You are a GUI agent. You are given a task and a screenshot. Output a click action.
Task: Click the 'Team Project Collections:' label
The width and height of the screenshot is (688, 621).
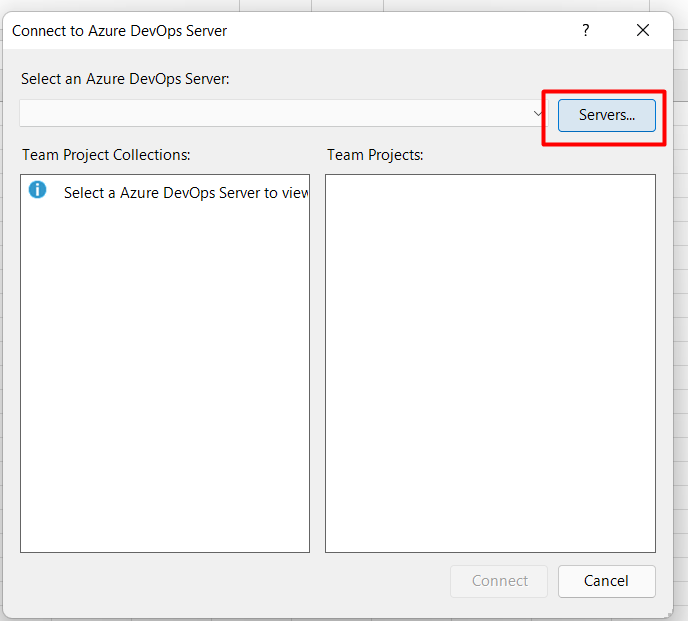coord(106,155)
